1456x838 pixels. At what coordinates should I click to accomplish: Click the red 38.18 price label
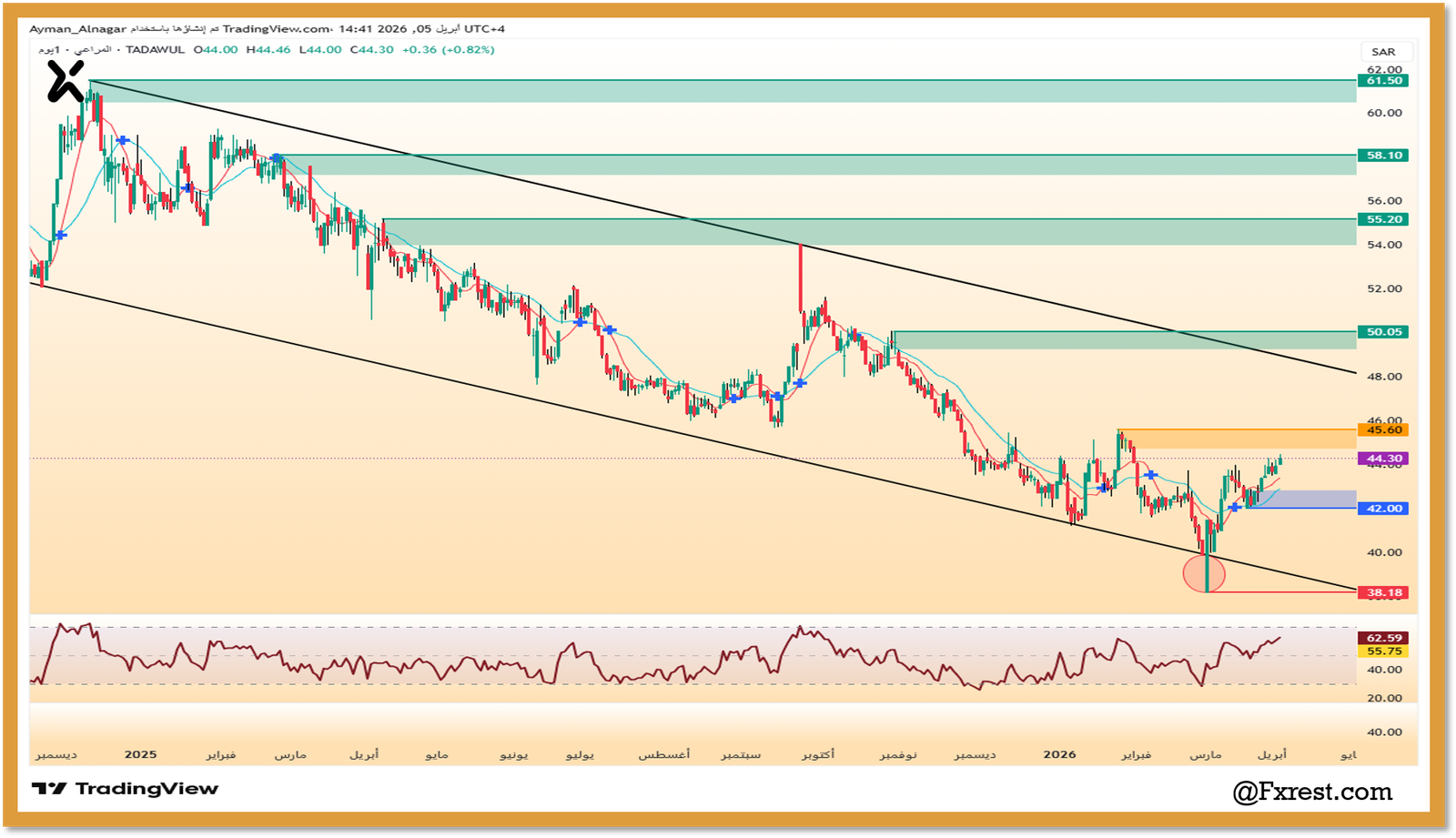point(1383,592)
